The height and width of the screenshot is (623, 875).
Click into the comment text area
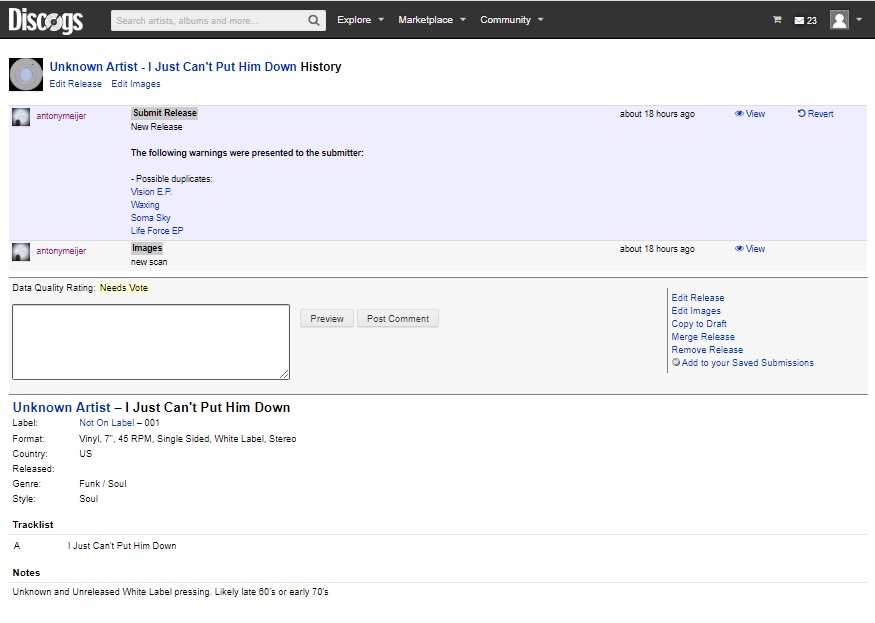151,342
